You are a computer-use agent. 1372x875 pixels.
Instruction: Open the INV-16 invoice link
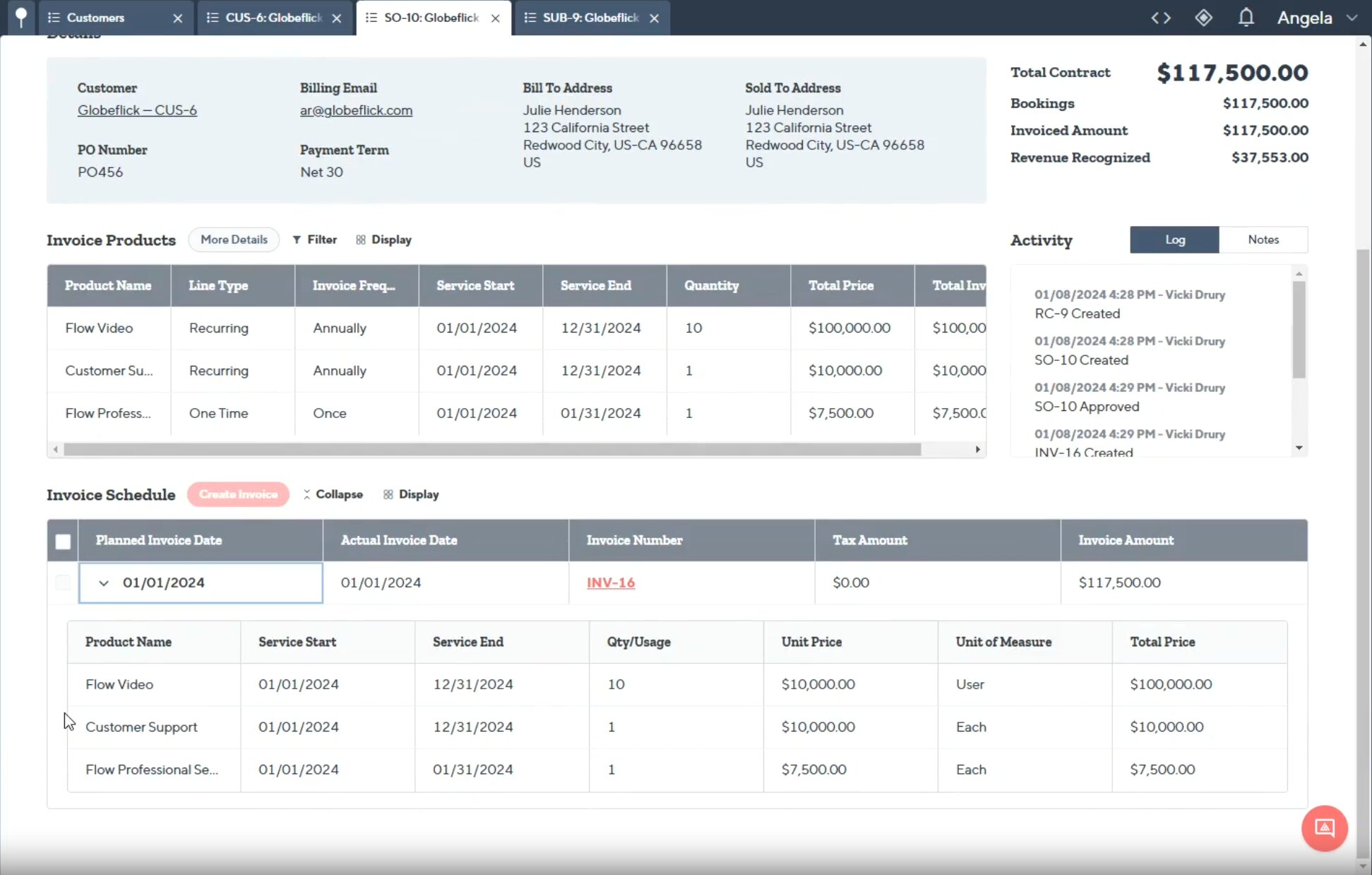click(610, 583)
